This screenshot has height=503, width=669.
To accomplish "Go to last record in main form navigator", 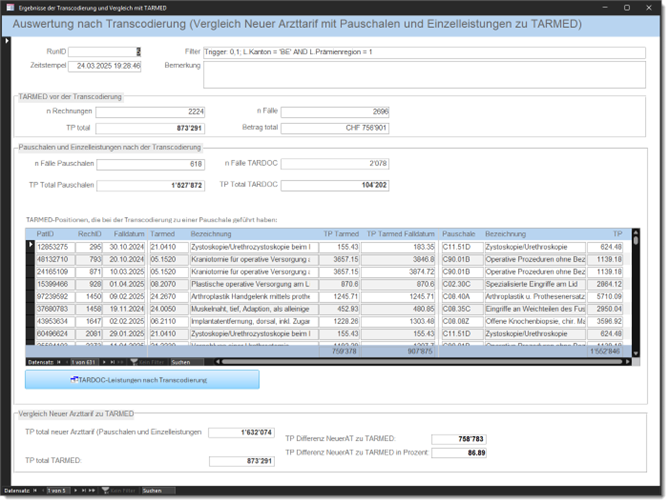I will tap(84, 491).
